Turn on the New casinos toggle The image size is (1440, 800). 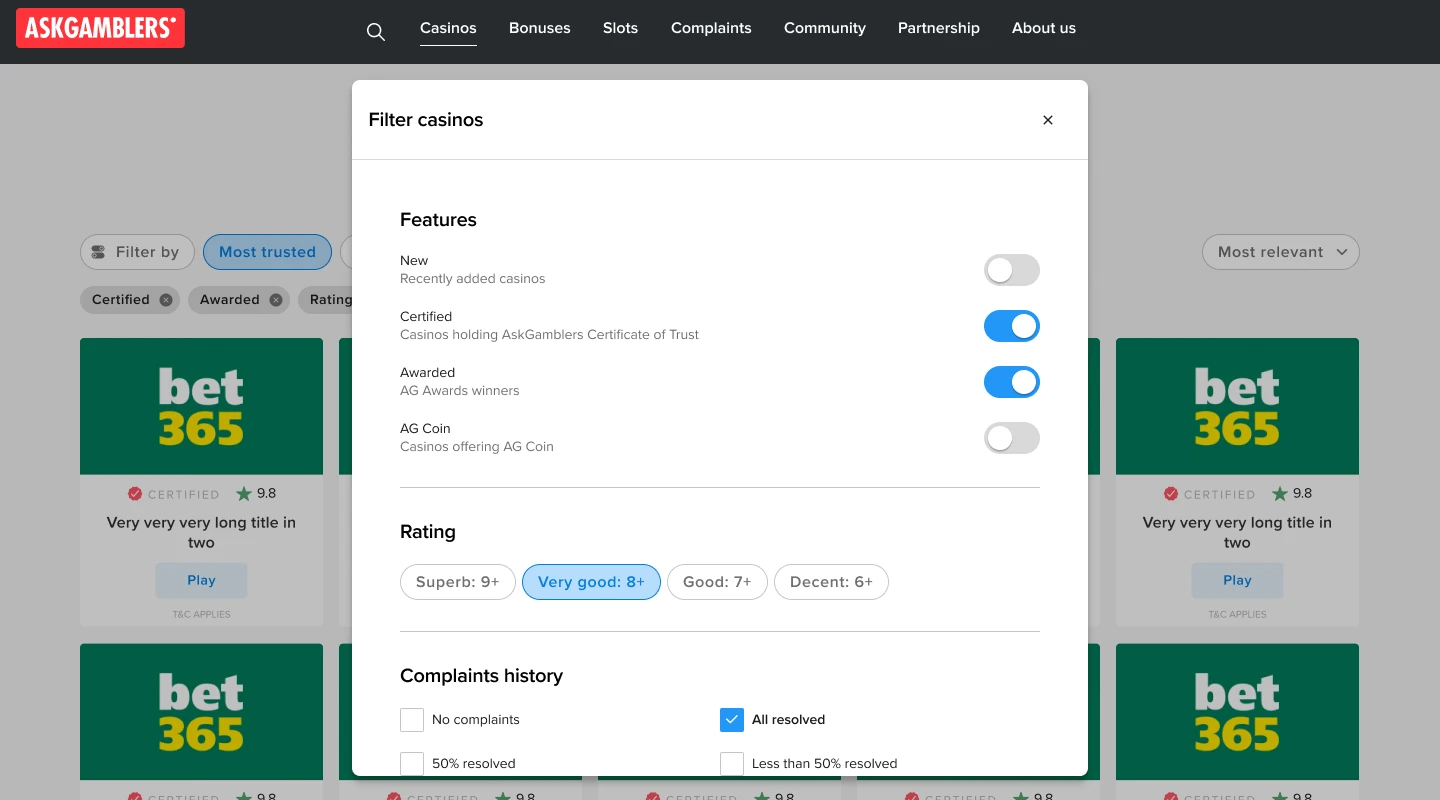(x=1012, y=270)
